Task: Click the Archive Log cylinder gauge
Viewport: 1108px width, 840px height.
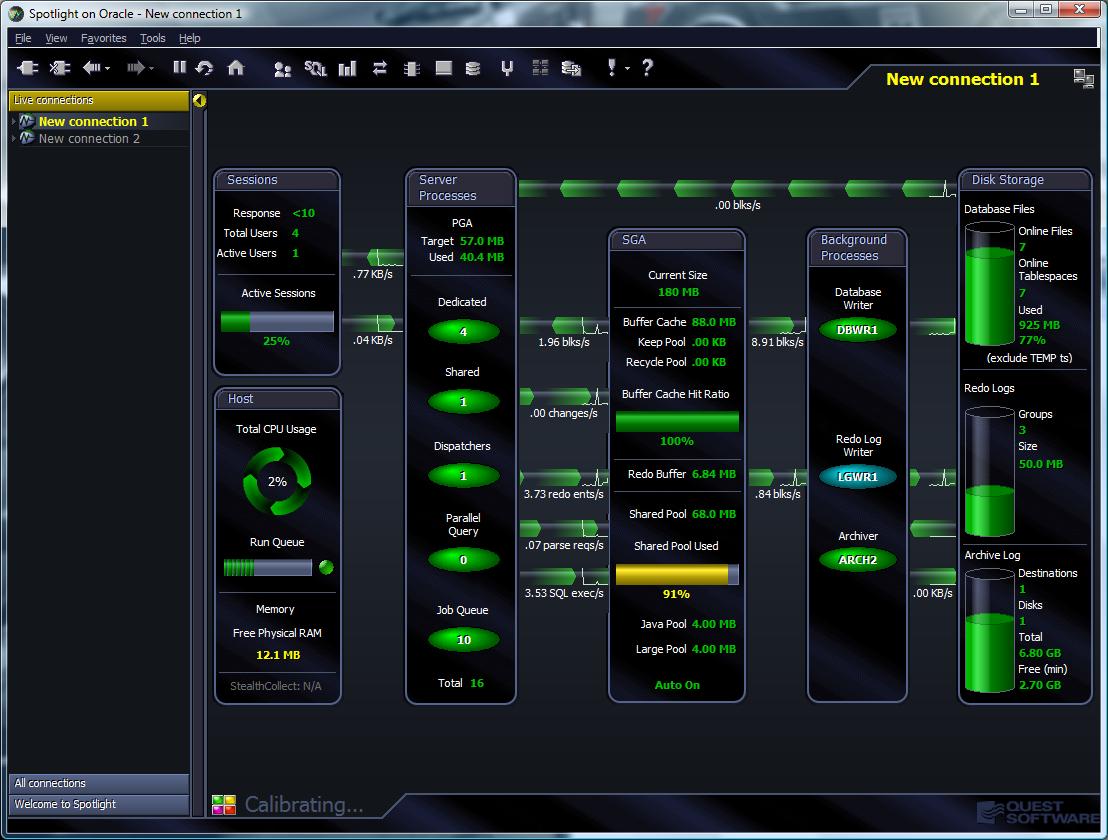Action: point(989,631)
